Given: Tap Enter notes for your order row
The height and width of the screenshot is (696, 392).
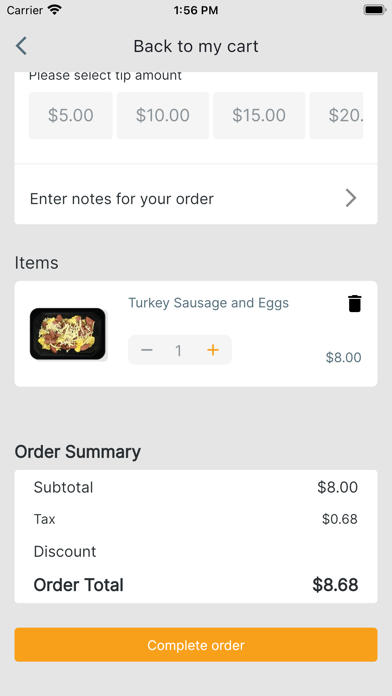Looking at the screenshot, I should click(196, 198).
